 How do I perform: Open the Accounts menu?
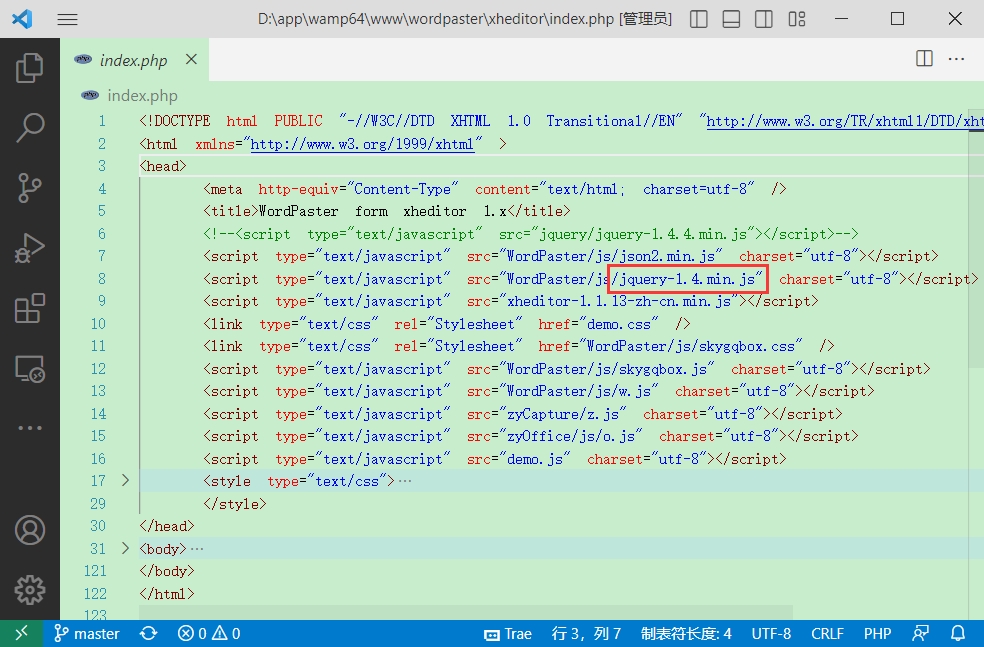click(30, 529)
